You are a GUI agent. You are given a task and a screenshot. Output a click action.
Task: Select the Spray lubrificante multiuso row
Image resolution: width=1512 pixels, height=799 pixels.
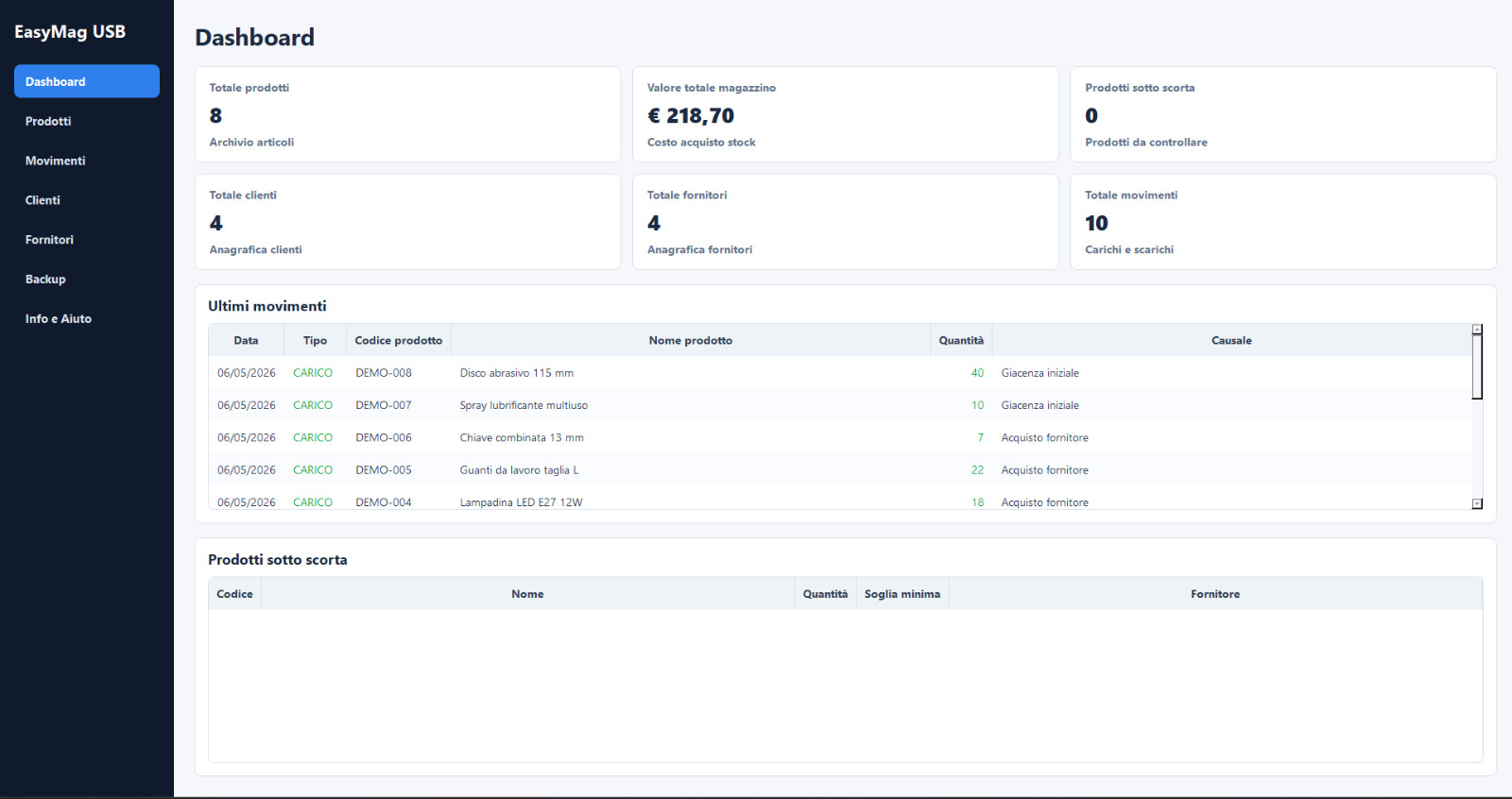(840, 405)
